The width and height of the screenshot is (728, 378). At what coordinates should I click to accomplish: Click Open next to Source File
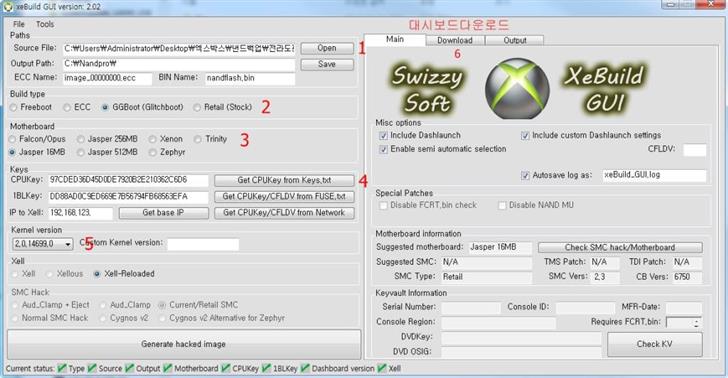[327, 48]
